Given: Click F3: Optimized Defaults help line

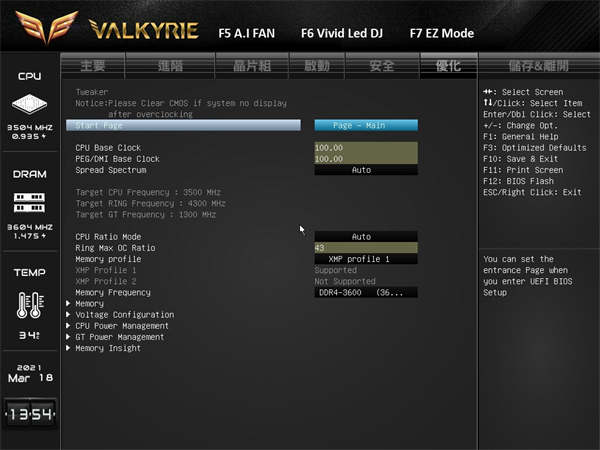Looking at the screenshot, I should pos(535,148).
